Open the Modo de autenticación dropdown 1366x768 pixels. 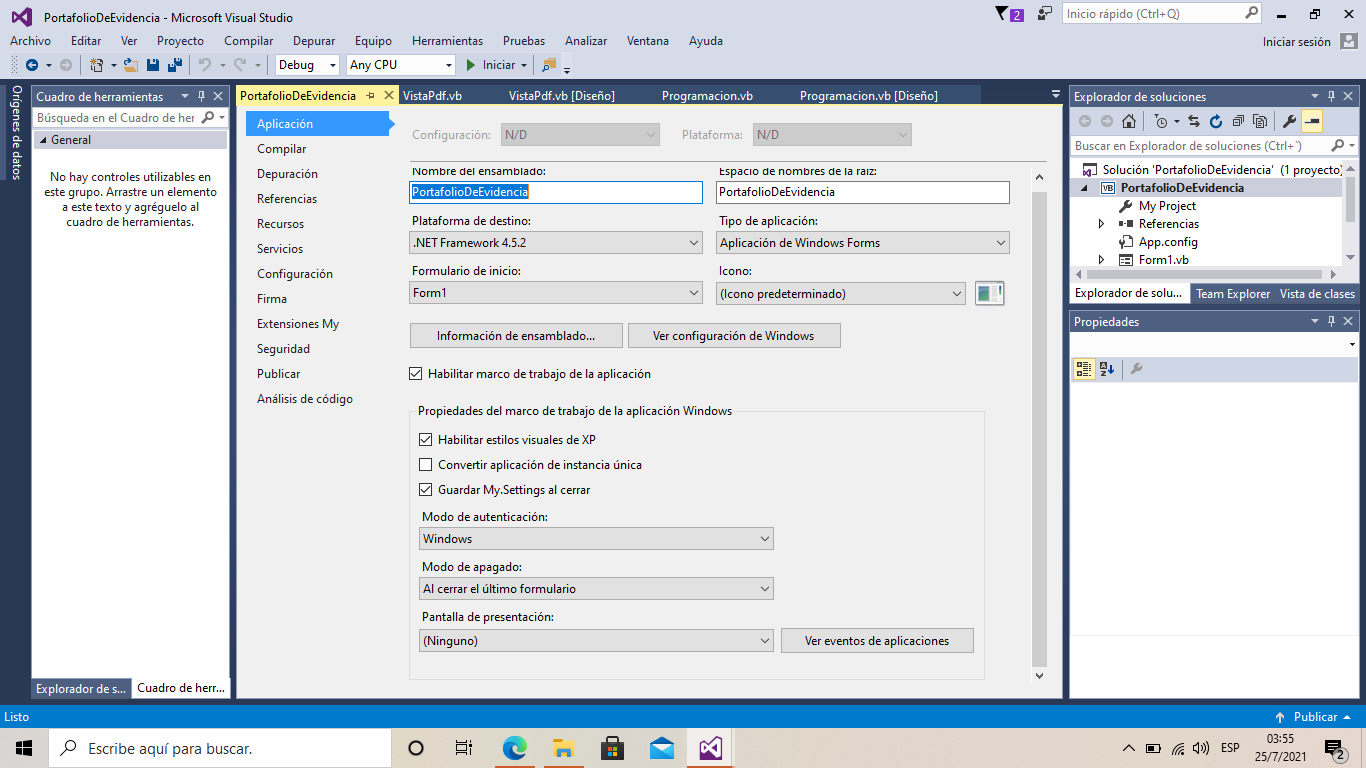tap(597, 539)
